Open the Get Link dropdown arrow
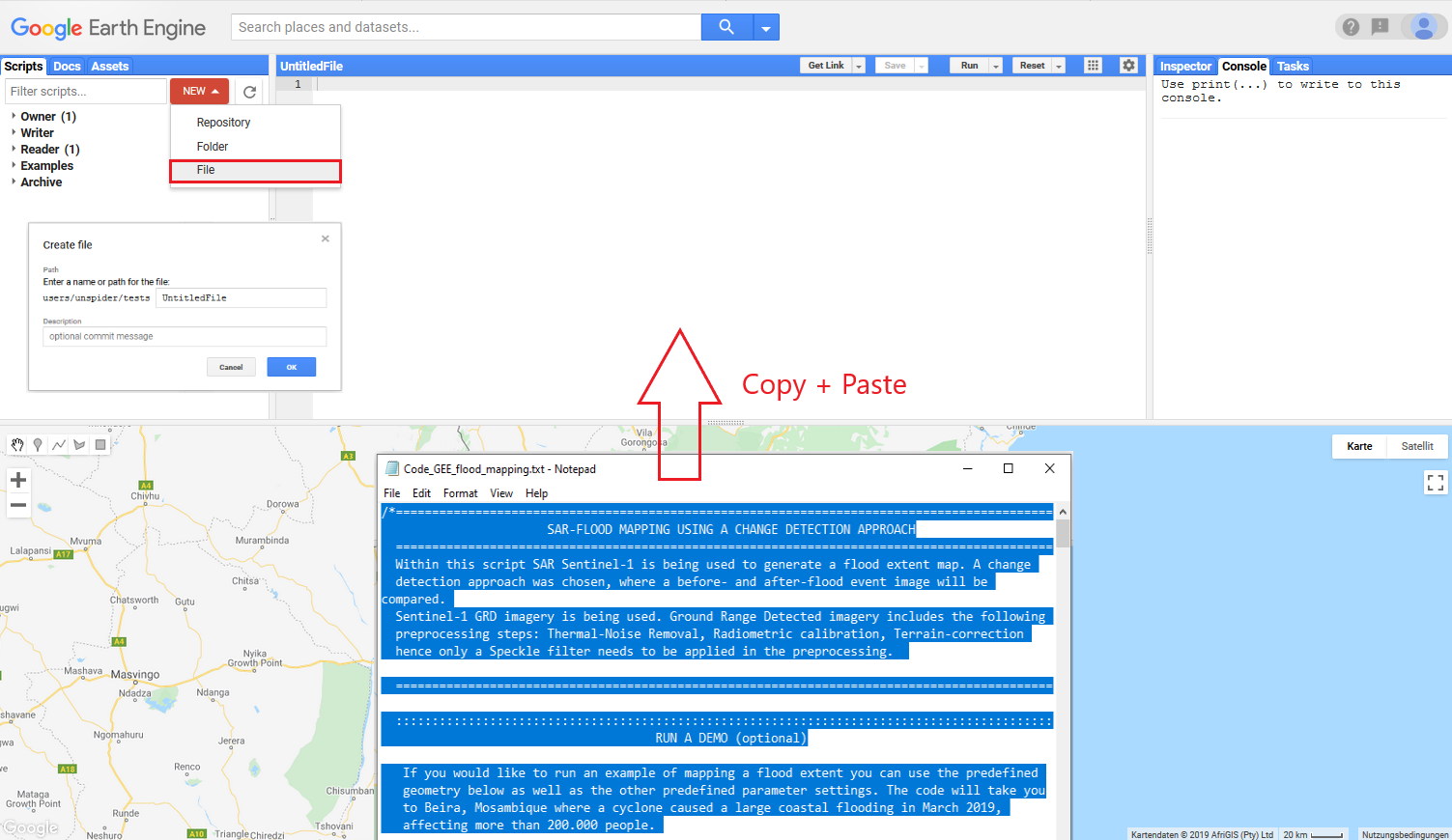The height and width of the screenshot is (840, 1452). 859,64
